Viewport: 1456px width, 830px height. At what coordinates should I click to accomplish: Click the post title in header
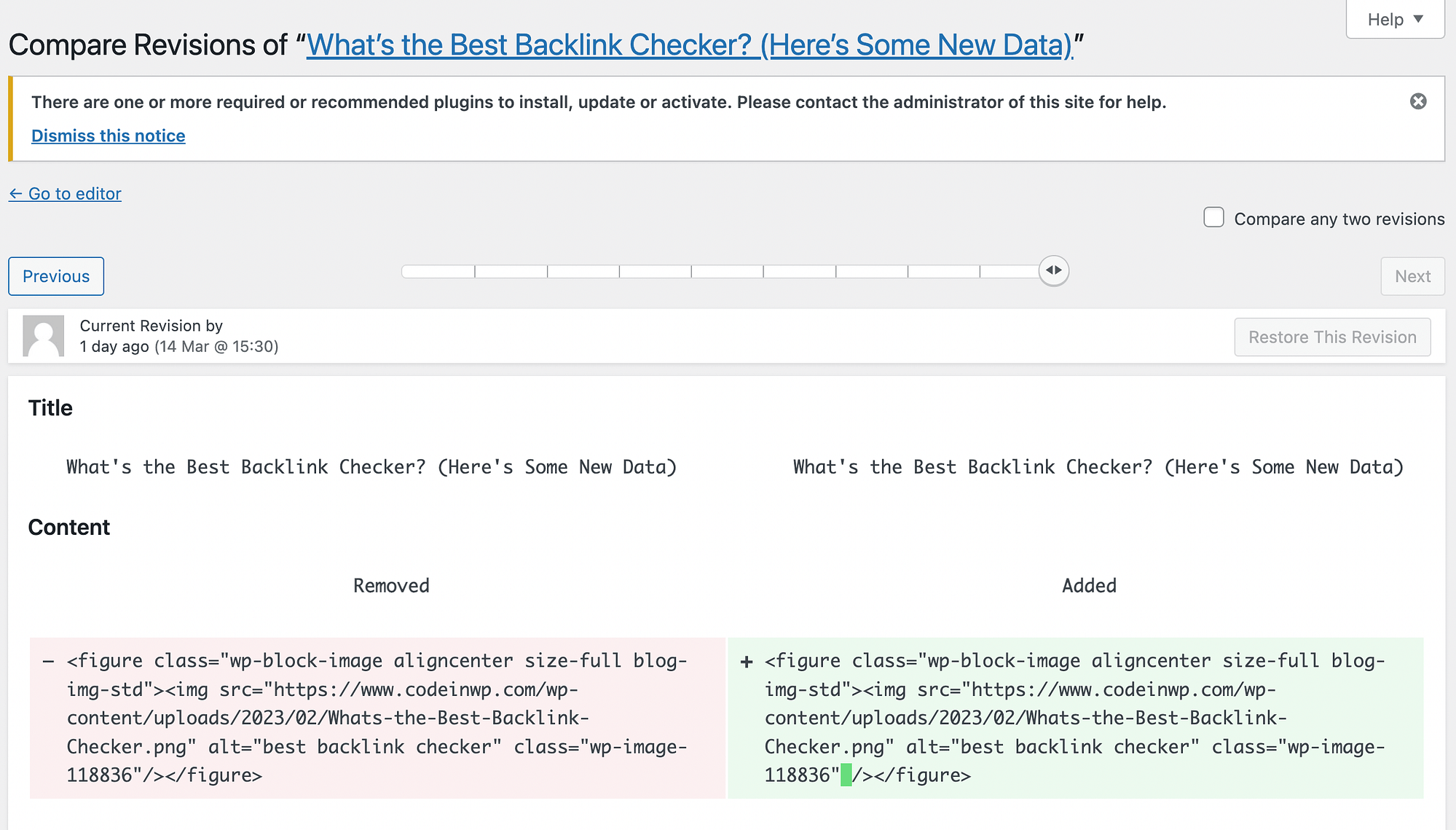coord(689,44)
